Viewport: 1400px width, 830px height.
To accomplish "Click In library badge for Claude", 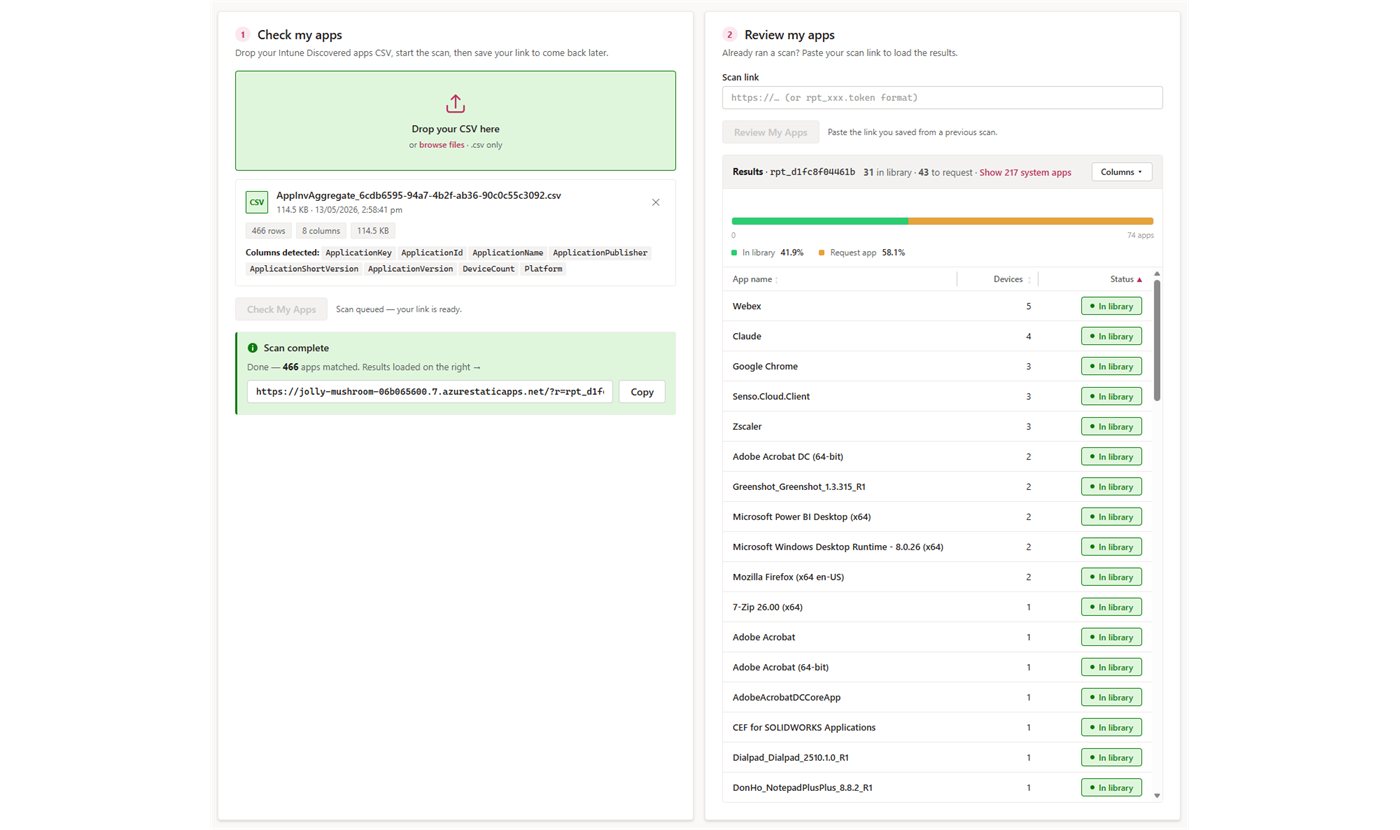I will click(1111, 336).
